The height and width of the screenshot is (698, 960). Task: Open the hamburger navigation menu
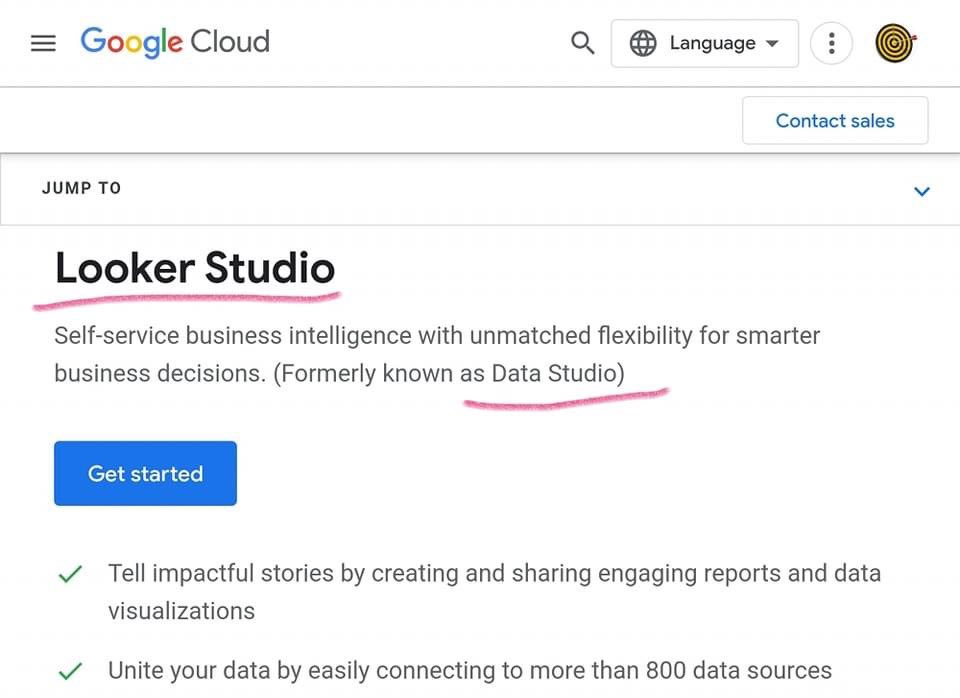point(43,43)
